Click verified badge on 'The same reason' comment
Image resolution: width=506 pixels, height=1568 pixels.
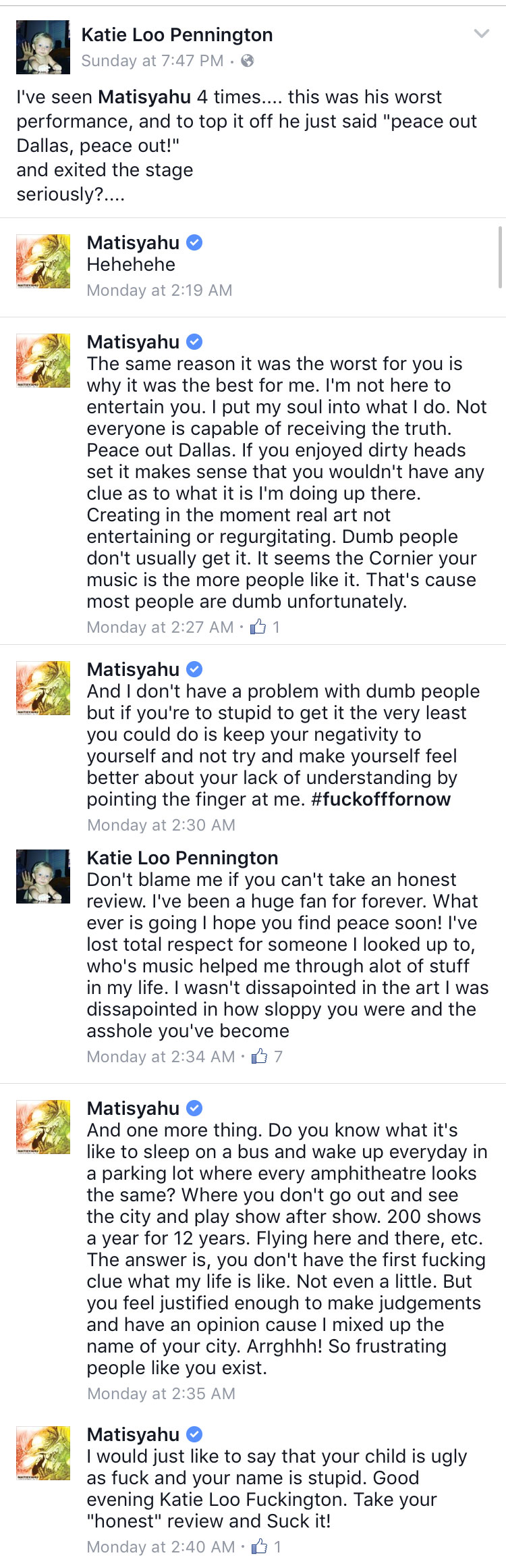click(x=194, y=342)
